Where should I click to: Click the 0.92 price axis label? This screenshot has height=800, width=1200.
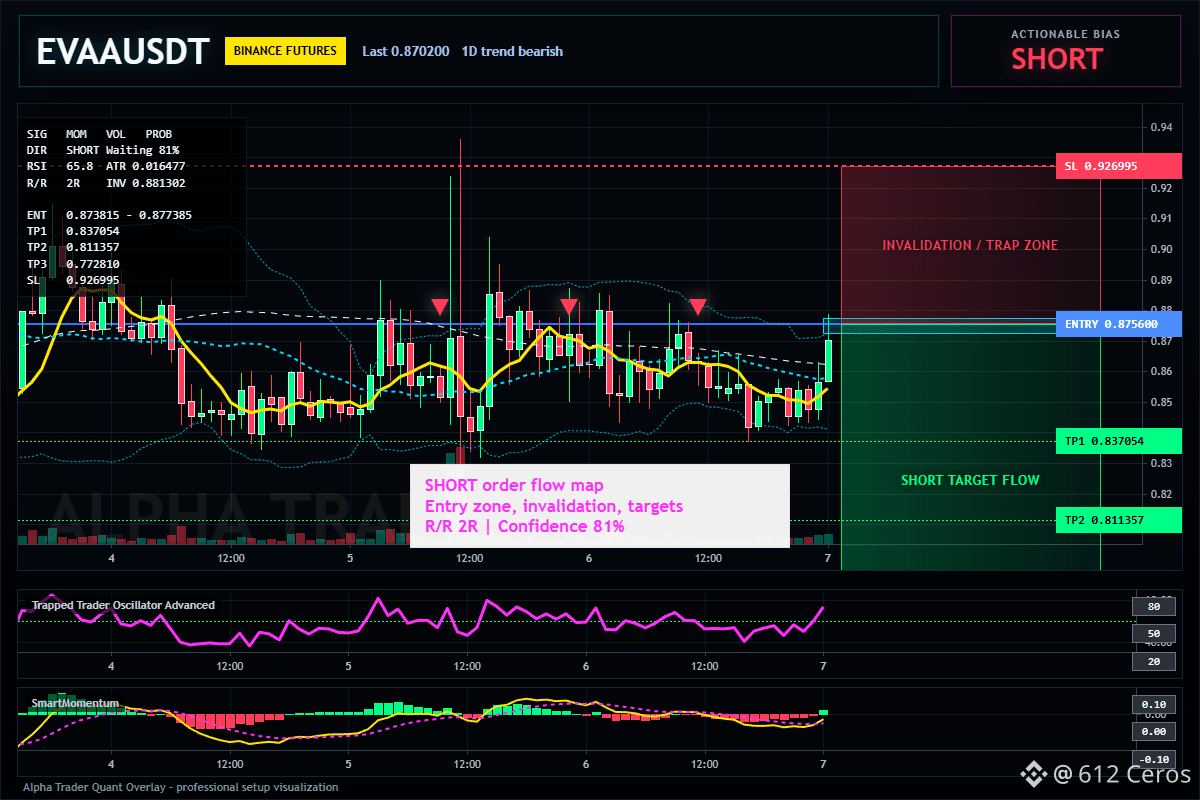(1161, 188)
